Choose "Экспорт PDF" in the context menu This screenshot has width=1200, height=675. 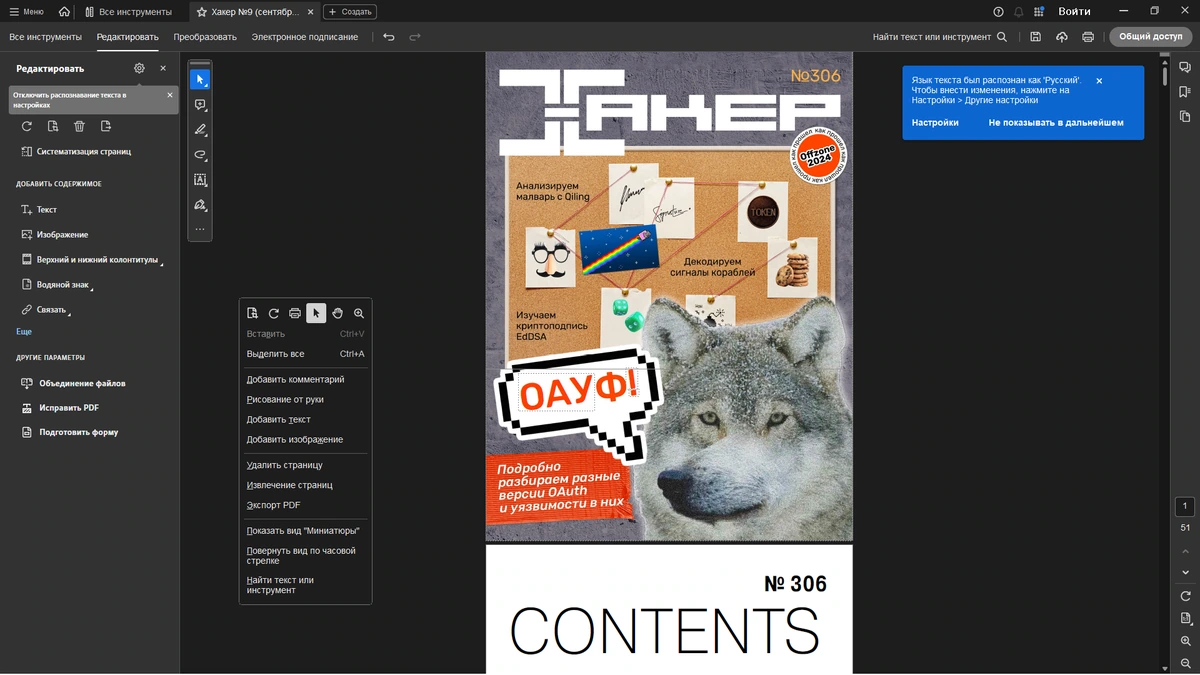305,505
